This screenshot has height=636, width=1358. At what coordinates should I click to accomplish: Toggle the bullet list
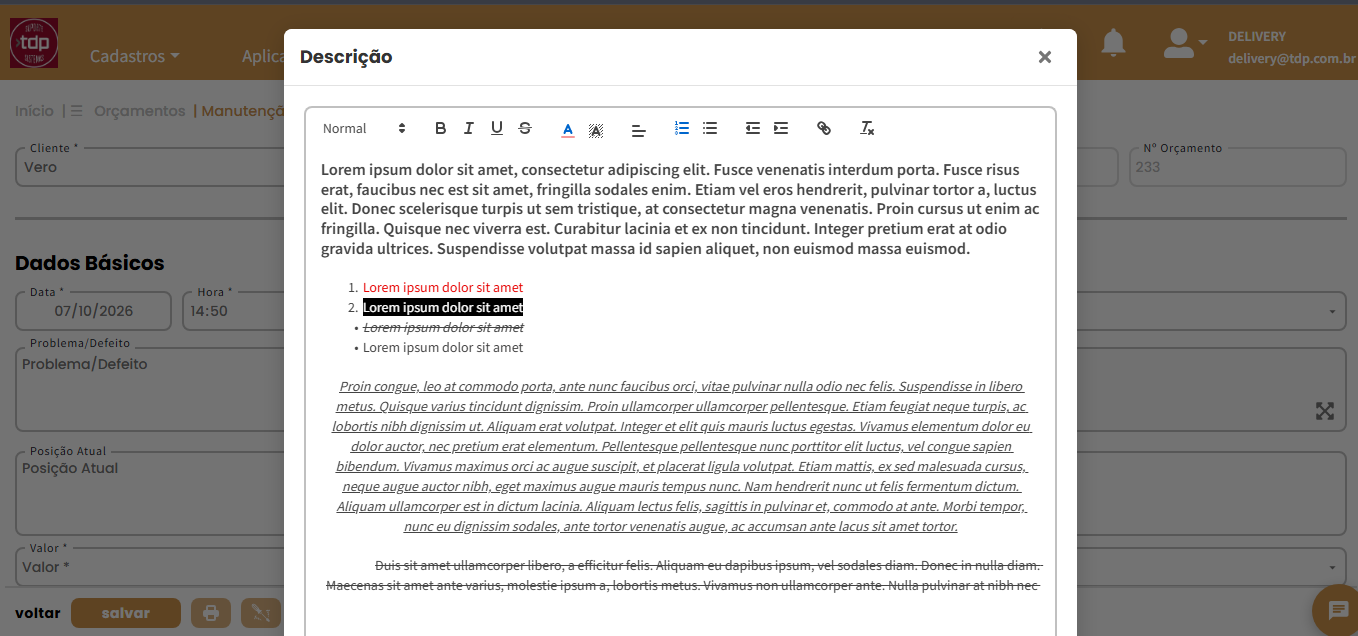click(710, 128)
